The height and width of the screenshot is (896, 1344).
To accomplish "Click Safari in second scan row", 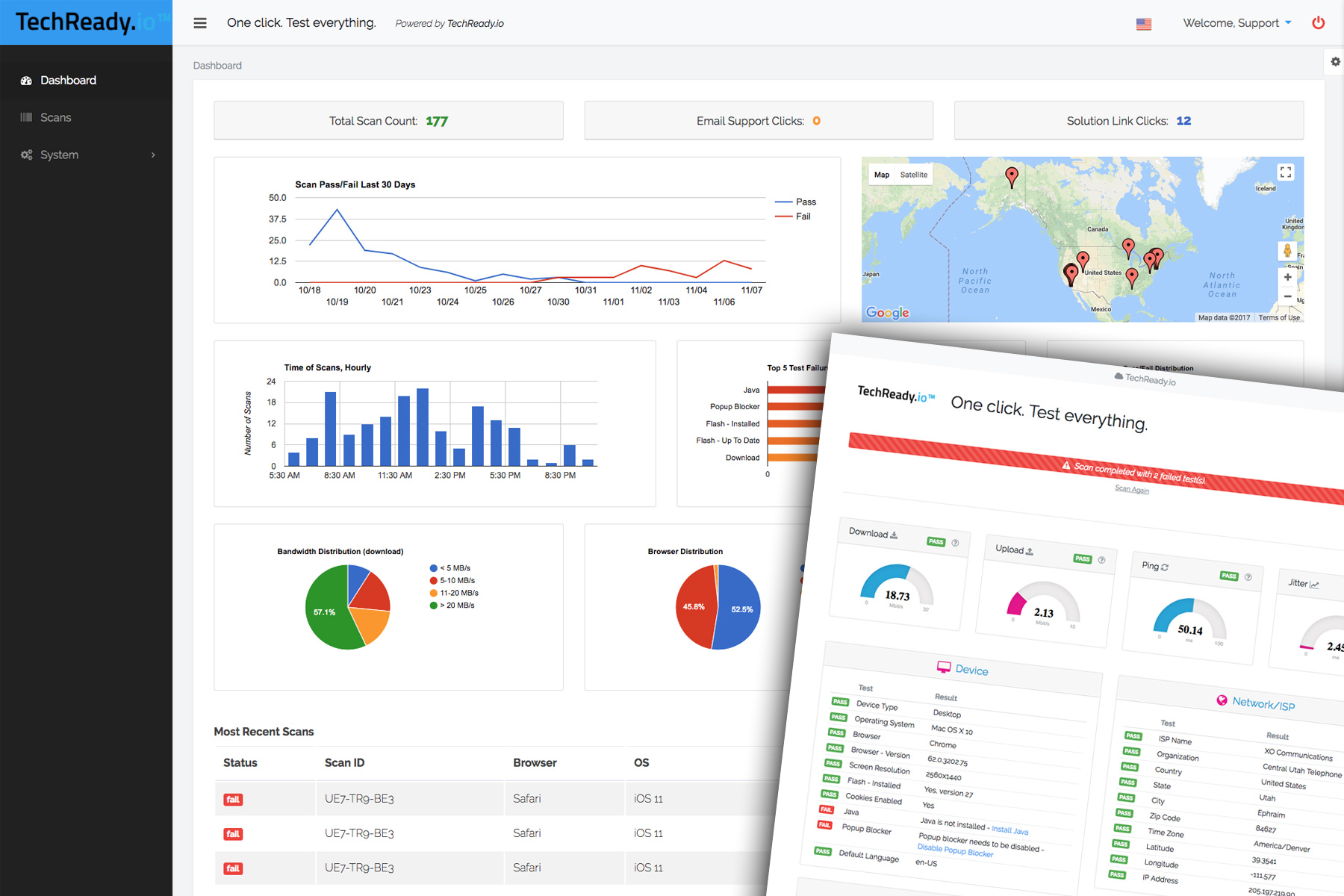I will click(x=527, y=833).
